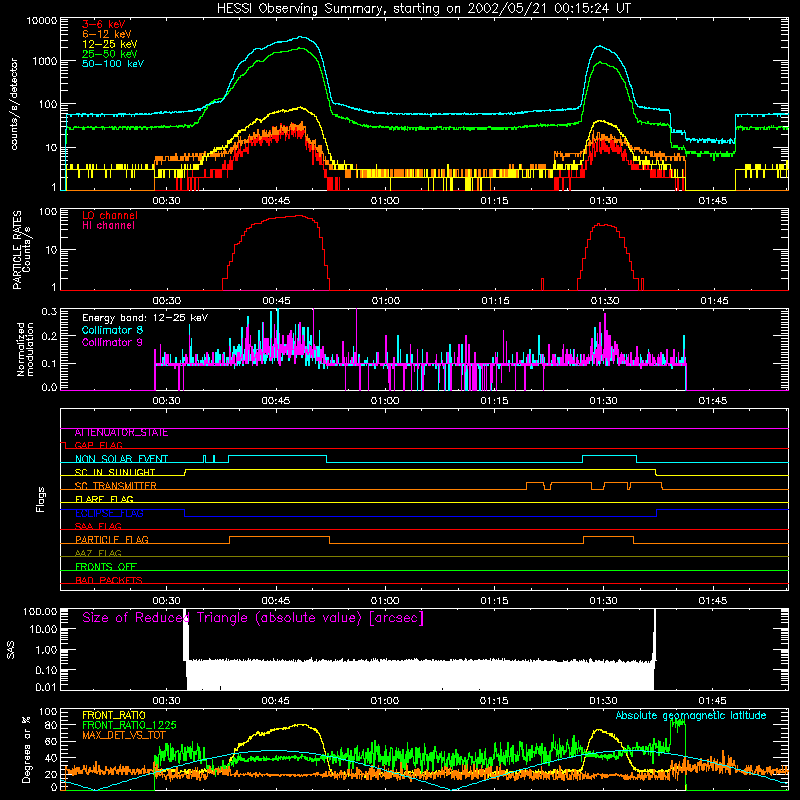Click the yellow 'FRONT_RATIO' legend label
This screenshot has width=800, height=800.
(114, 716)
